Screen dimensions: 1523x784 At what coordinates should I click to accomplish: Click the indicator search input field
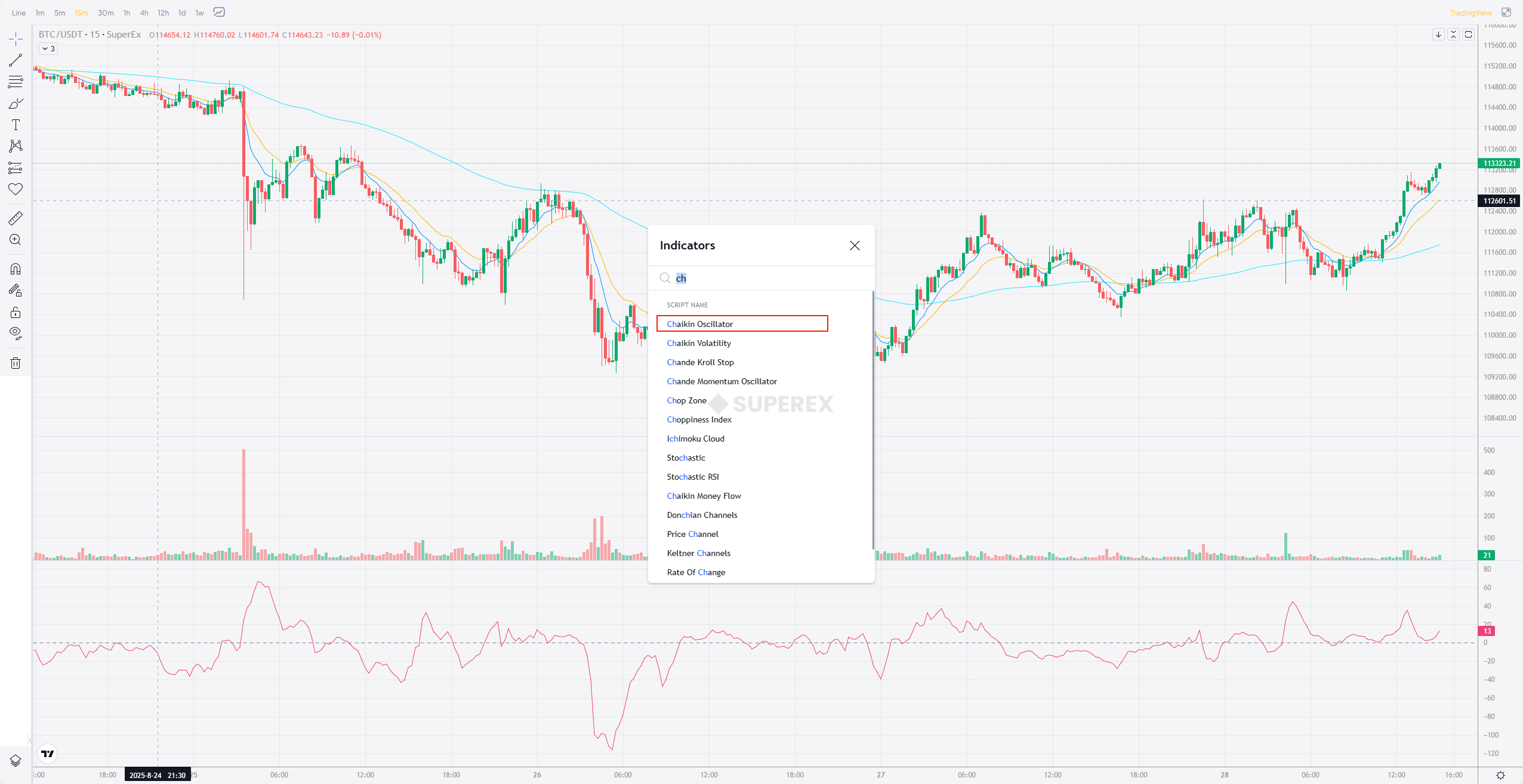click(770, 278)
